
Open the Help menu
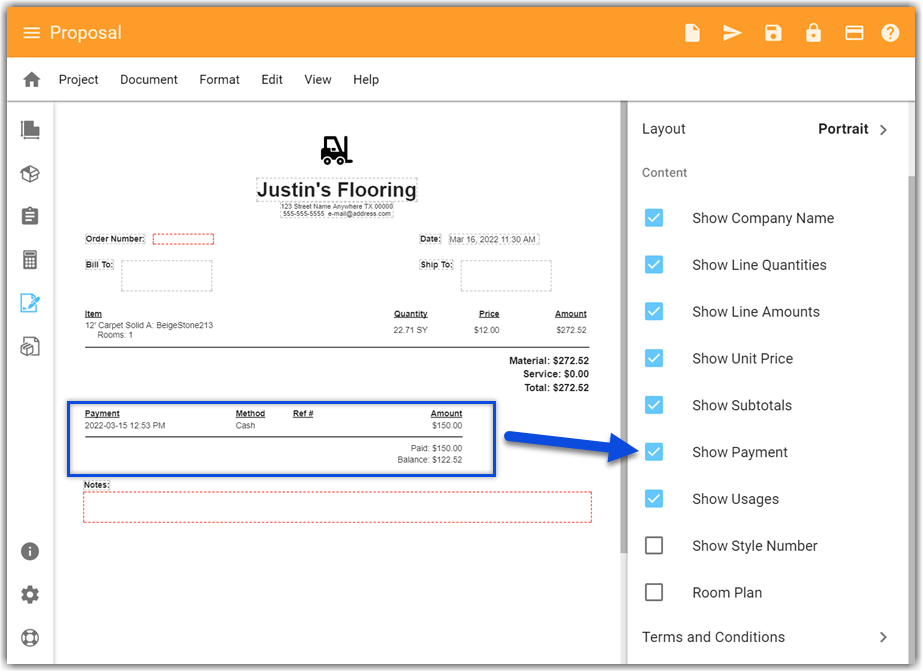(x=366, y=79)
